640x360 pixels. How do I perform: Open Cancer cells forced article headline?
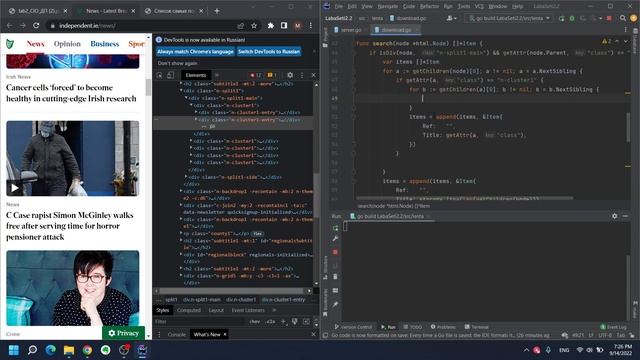(x=71, y=93)
